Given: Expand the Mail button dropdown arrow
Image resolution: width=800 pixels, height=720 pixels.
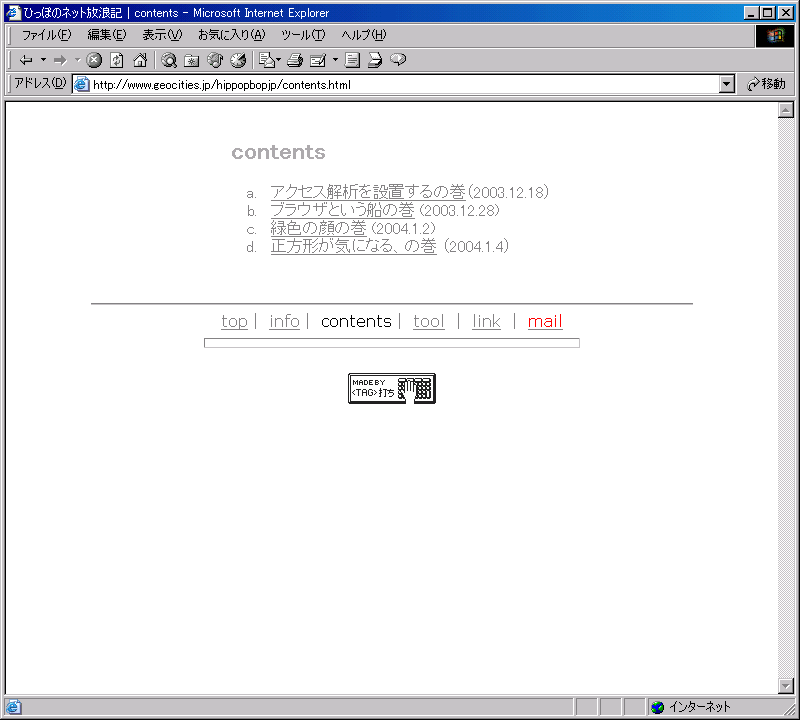Looking at the screenshot, I should point(279,60).
